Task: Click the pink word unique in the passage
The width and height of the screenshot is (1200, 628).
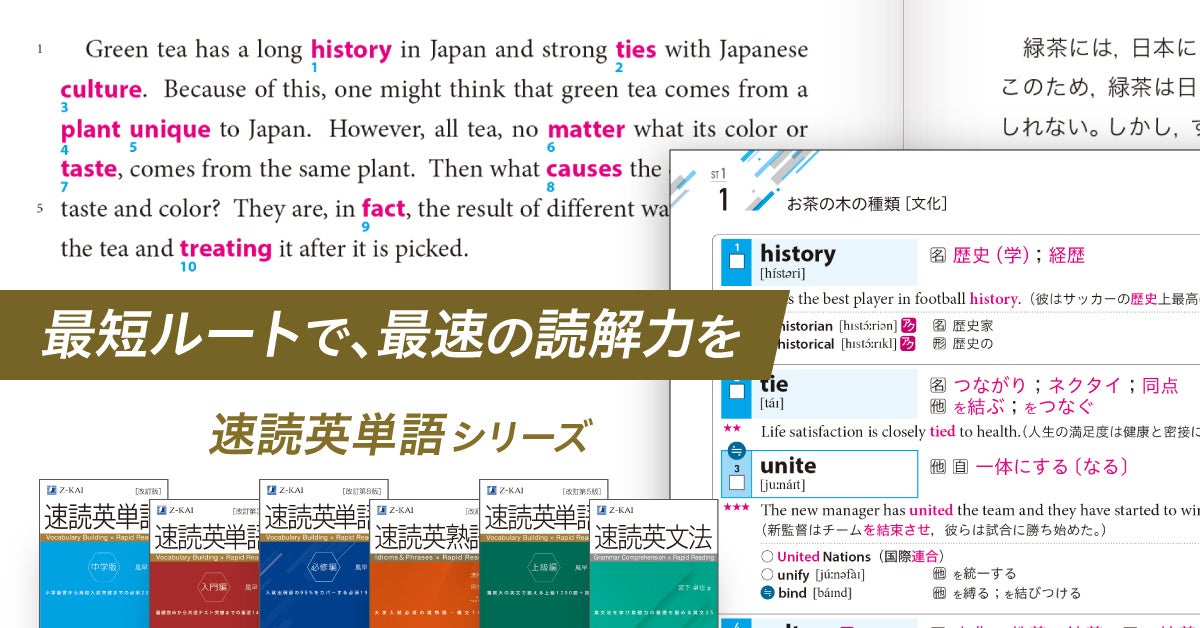Action: tap(170, 129)
